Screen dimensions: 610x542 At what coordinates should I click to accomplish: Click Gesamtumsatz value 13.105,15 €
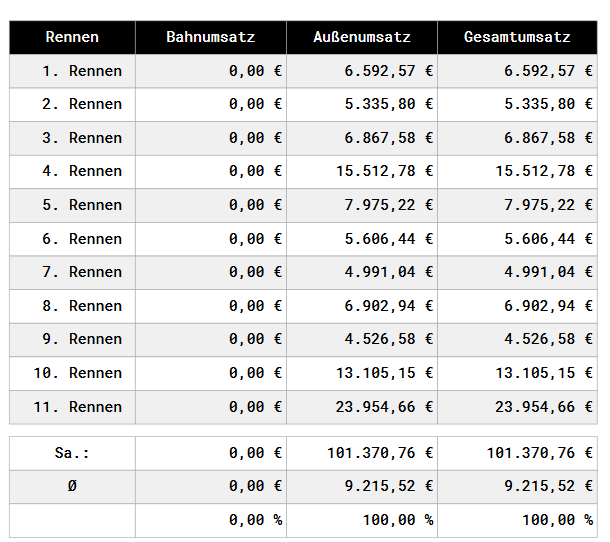tap(544, 373)
